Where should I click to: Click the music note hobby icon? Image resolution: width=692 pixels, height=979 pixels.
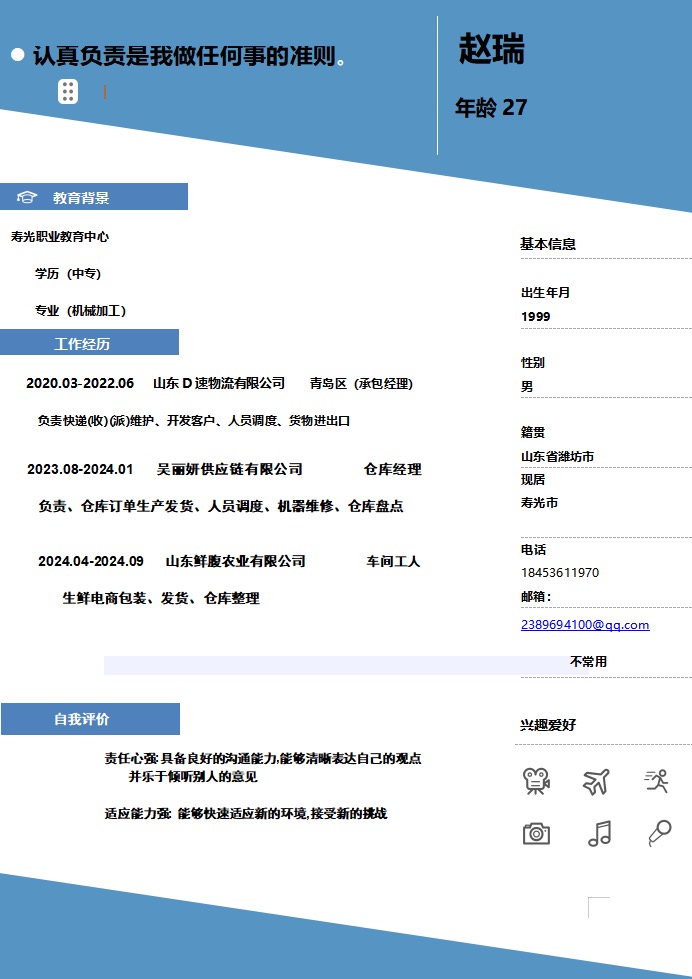tap(599, 833)
